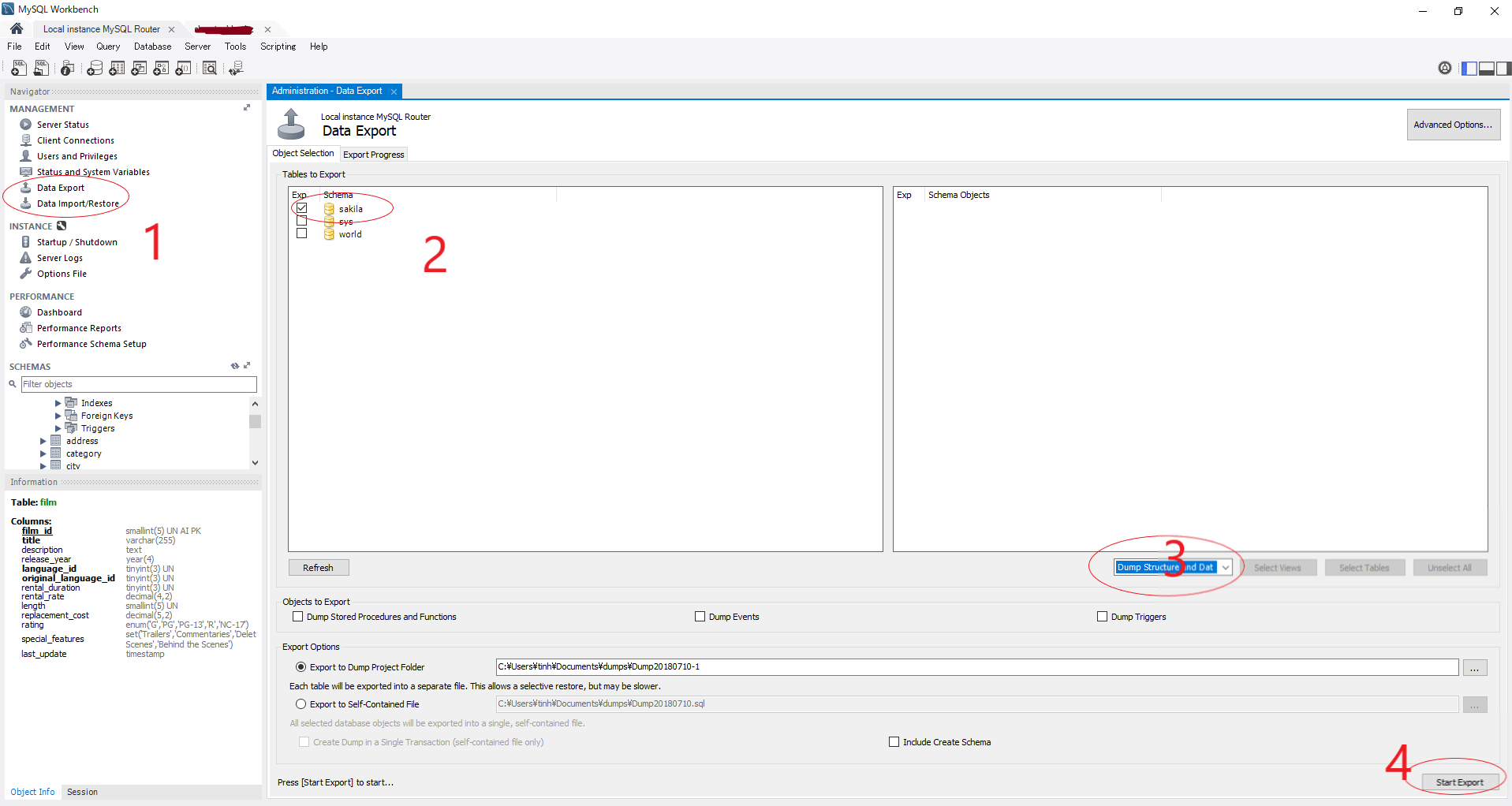
Task: Enable Include Create Schema checkbox
Action: 894,742
